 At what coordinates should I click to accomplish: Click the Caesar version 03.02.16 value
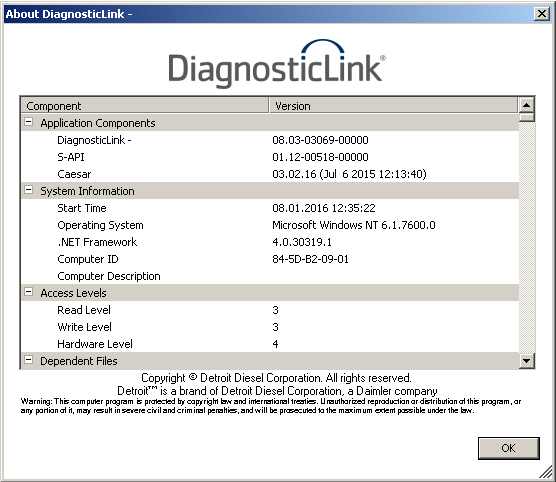coord(349,174)
